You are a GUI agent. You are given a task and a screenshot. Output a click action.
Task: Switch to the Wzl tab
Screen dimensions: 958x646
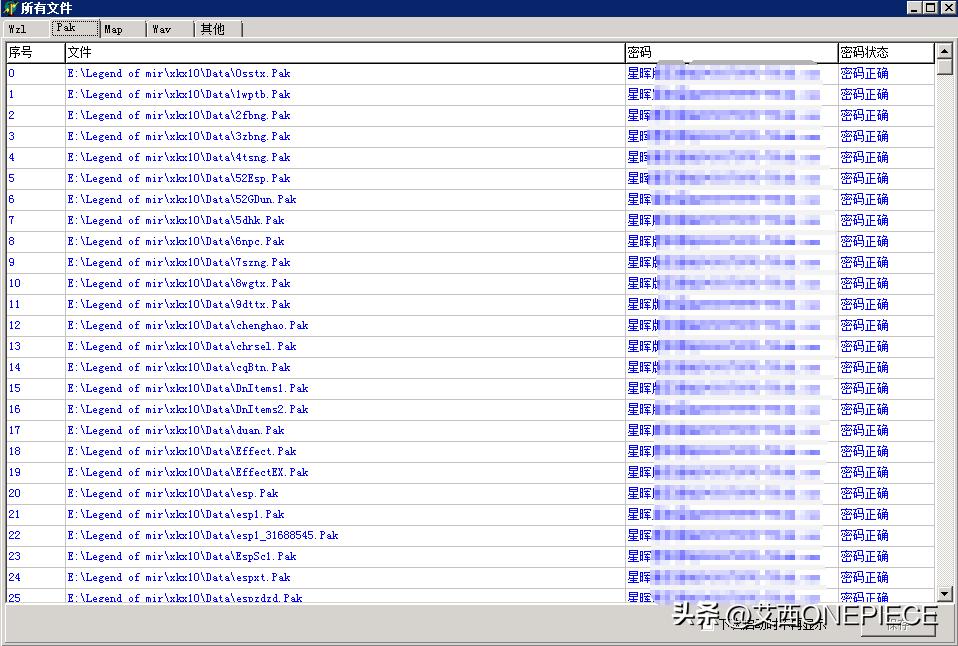(26, 29)
